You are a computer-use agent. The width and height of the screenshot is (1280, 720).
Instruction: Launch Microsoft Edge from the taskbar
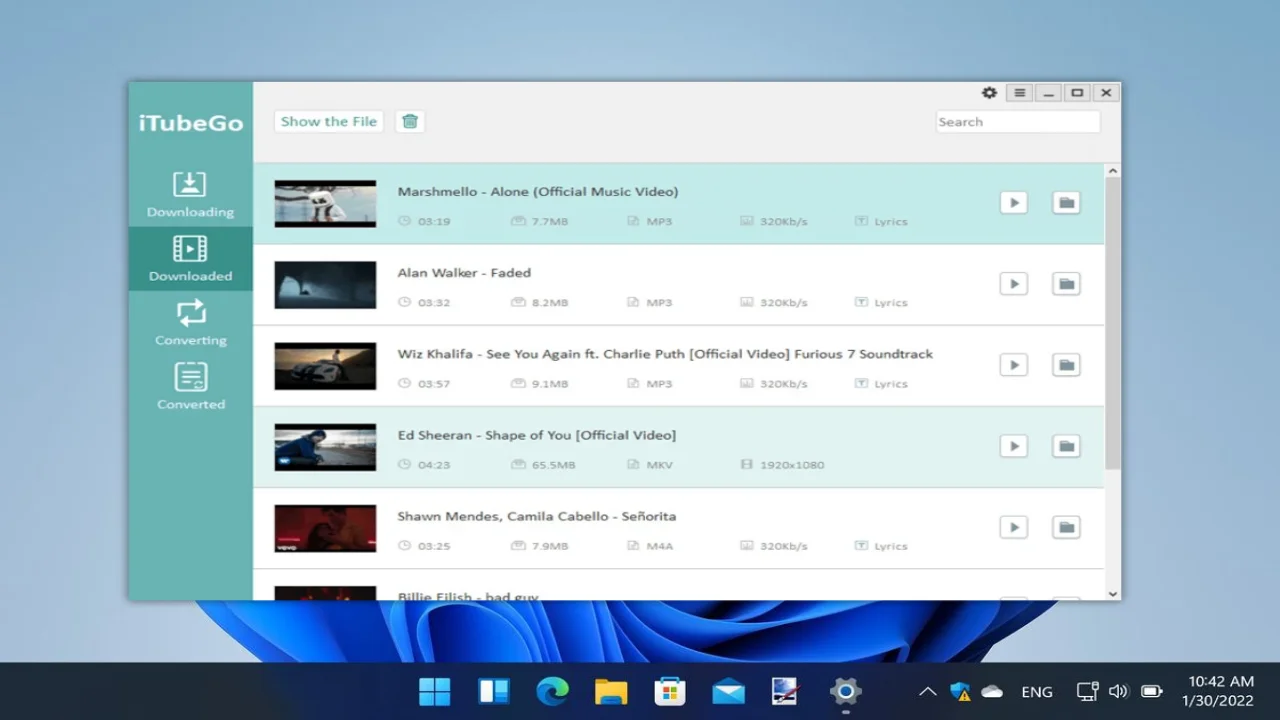[552, 691]
